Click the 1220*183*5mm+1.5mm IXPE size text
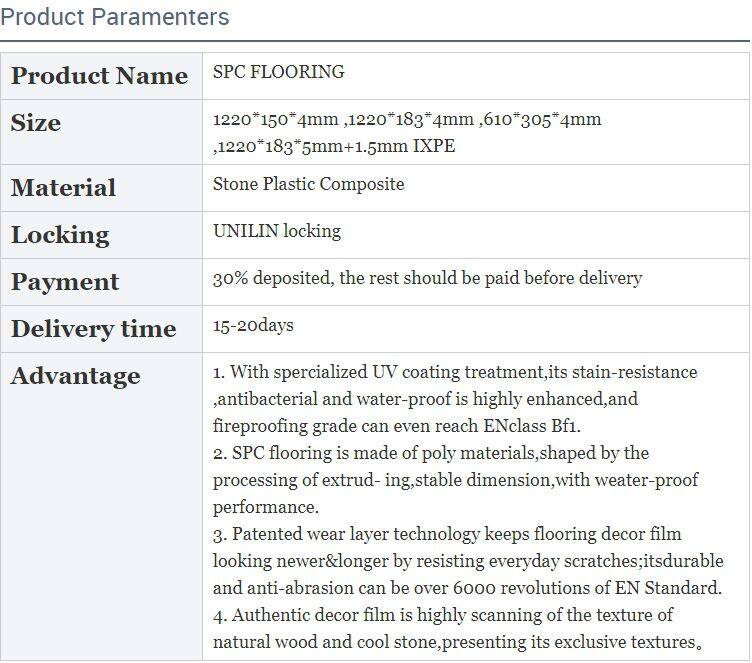752x663 pixels. [x=335, y=147]
